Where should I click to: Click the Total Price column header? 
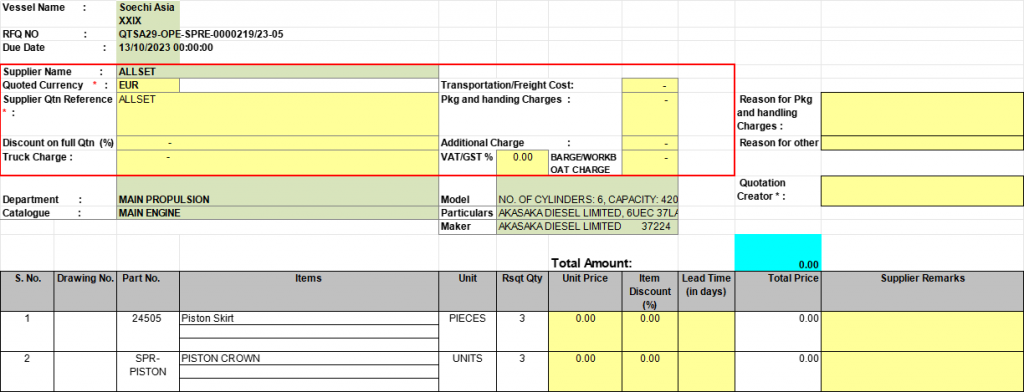pos(778,291)
